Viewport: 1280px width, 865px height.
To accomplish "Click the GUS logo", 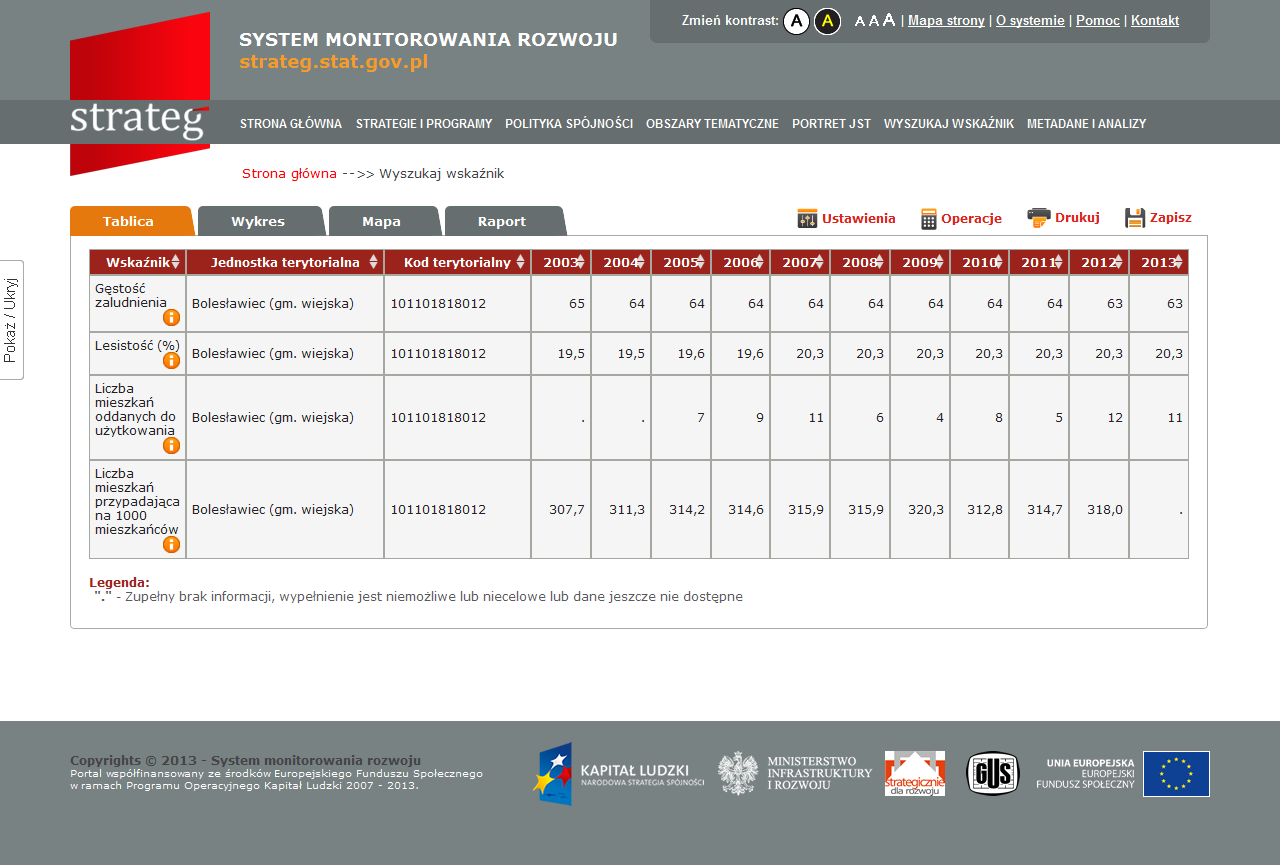I will 993,773.
